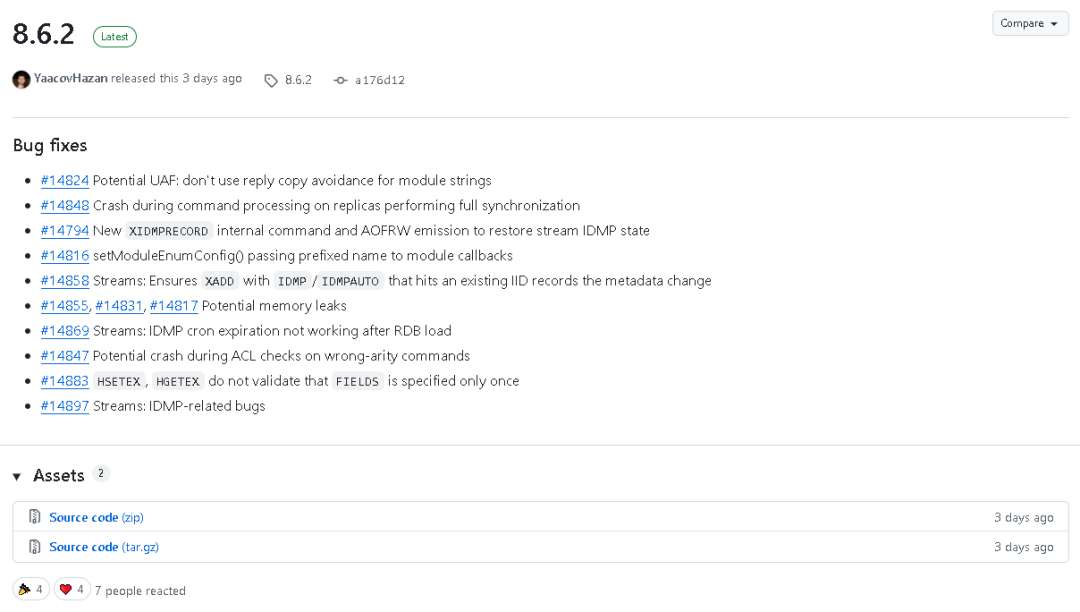Toggle the heart reaction

(x=72, y=589)
